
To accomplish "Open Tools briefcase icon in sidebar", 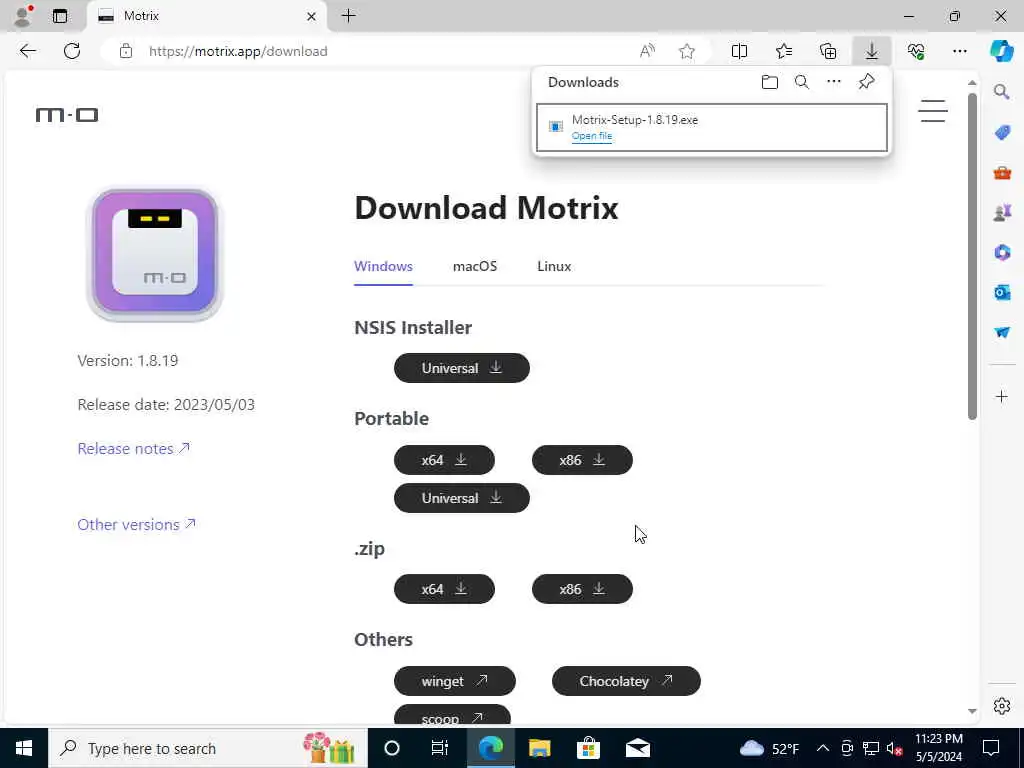I will pyautogui.click(x=1002, y=172).
